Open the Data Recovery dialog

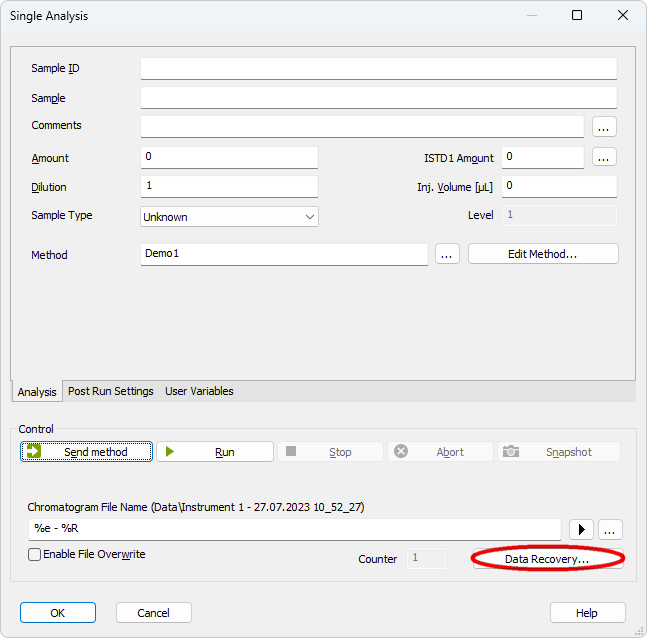[x=547, y=559]
